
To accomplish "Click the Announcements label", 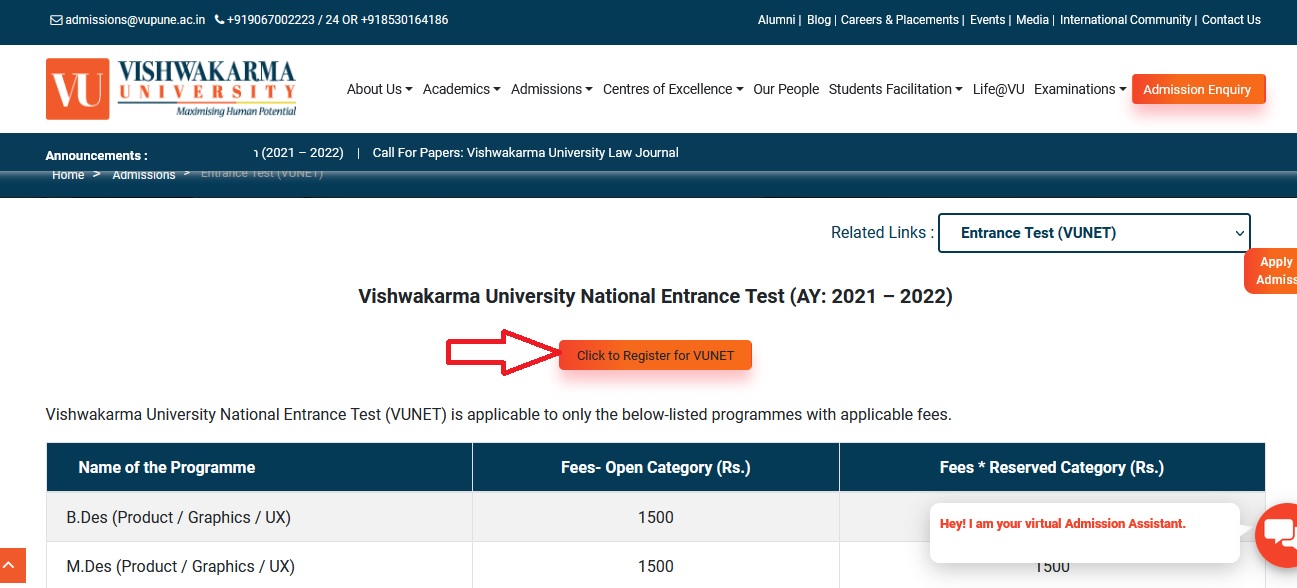I will (96, 156).
